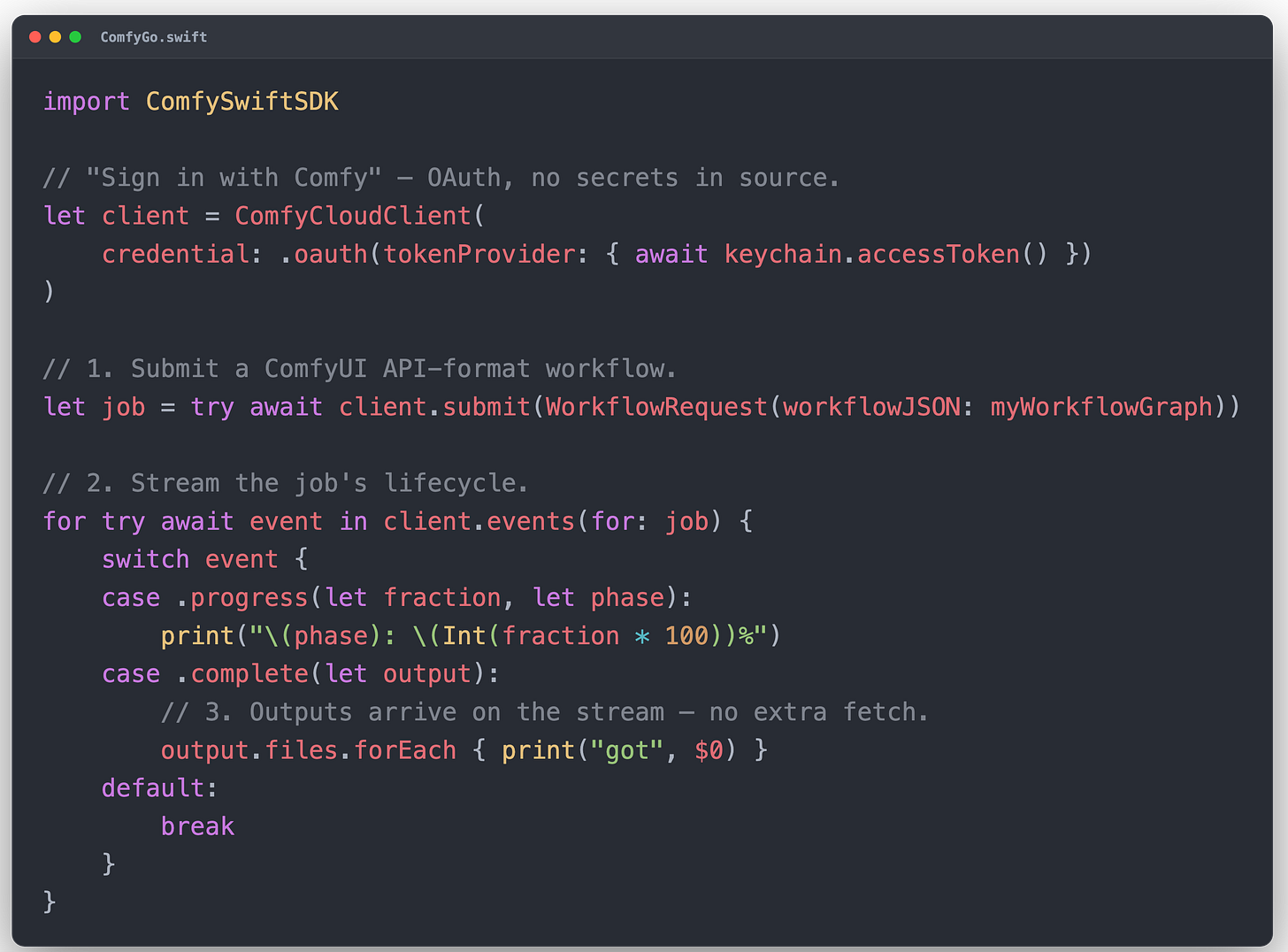This screenshot has height=952, width=1288.
Task: Click the "Outputs arrive on the stream" comment
Action: 545,711
